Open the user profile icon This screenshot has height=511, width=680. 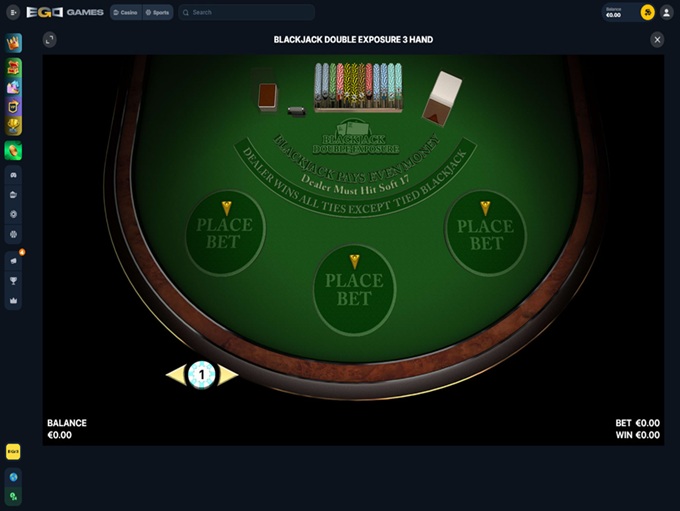666,13
